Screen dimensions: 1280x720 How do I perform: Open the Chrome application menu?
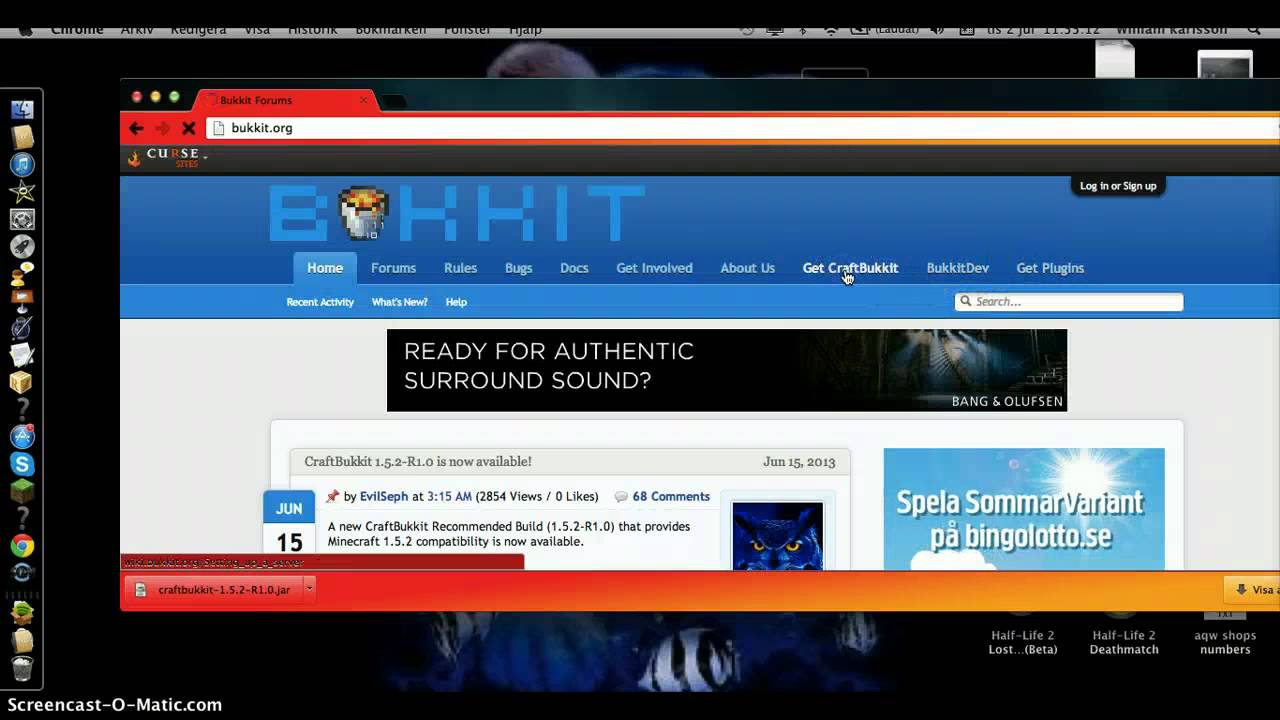tap(77, 30)
